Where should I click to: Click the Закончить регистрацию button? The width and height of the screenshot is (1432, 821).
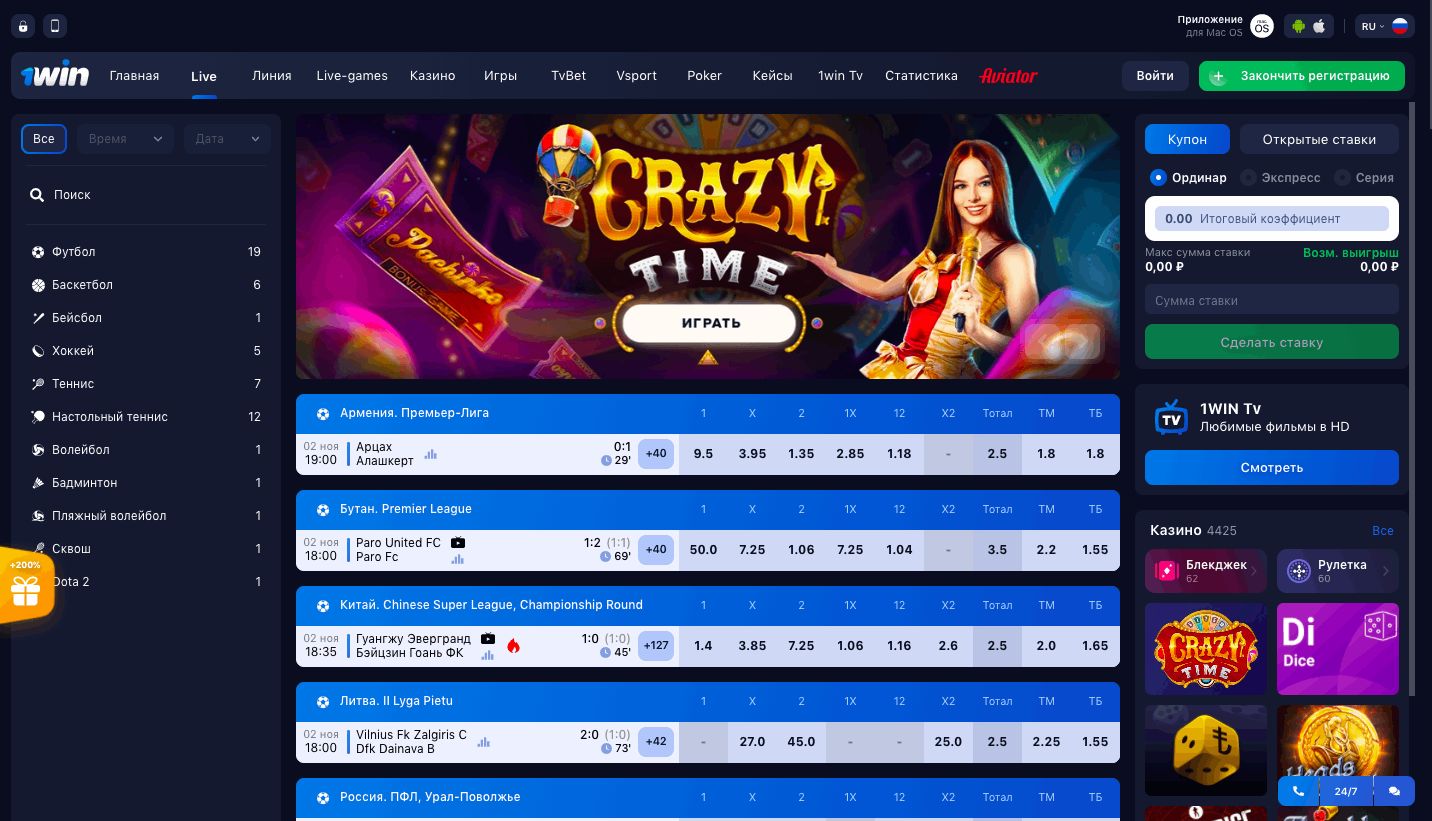click(1302, 76)
